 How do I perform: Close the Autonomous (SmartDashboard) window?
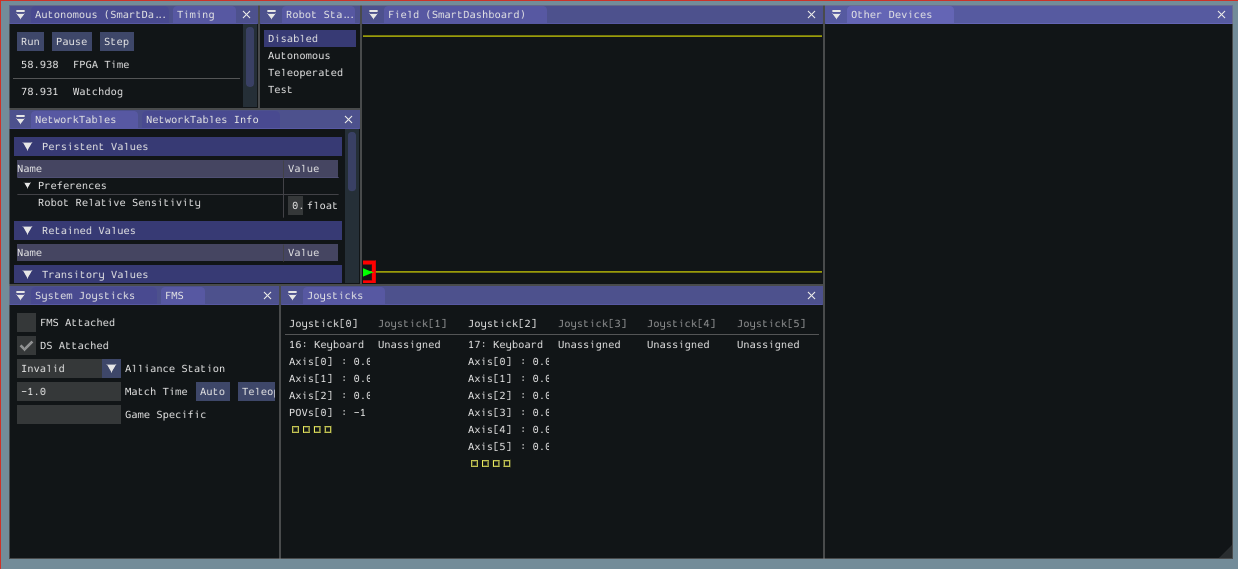coord(247,15)
